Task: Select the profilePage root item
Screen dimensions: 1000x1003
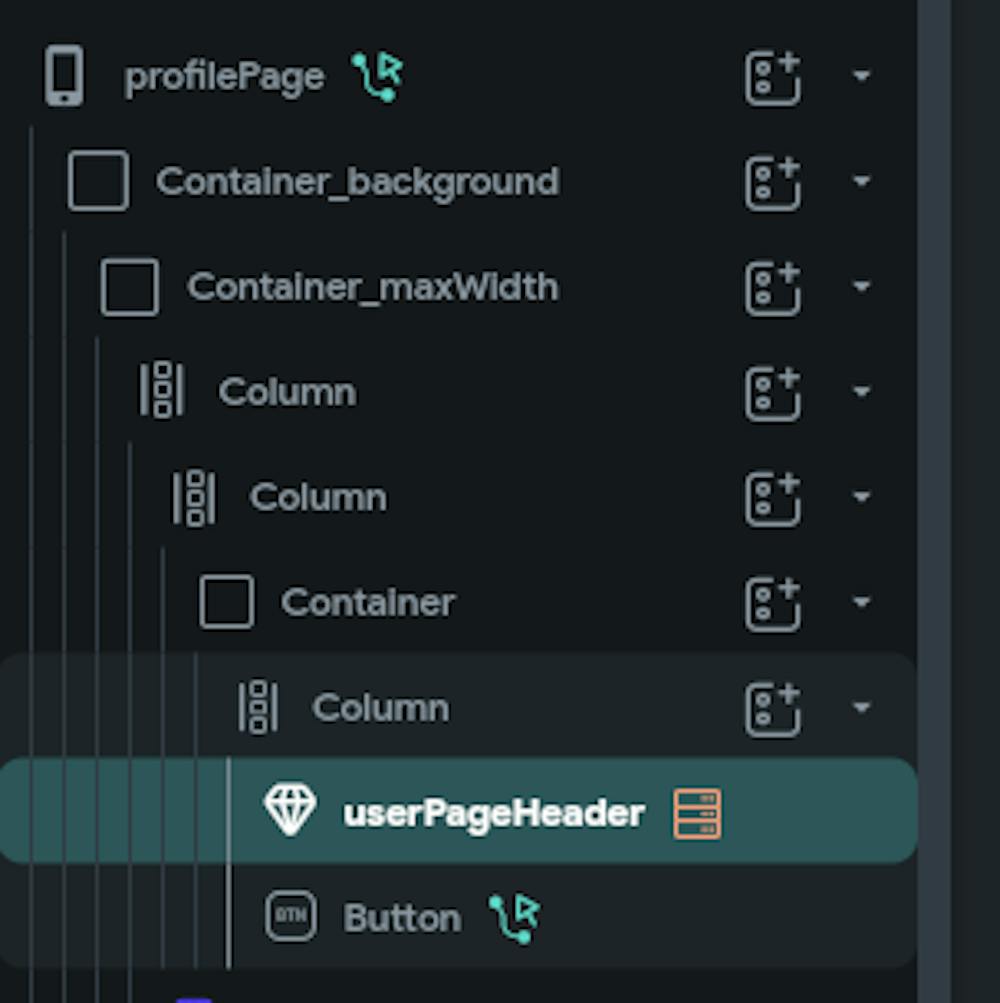Action: click(x=224, y=77)
